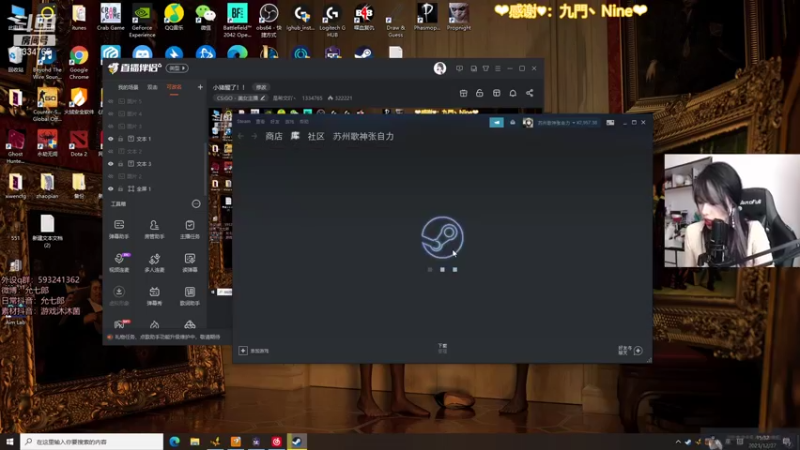Image resolution: width=800 pixels, height=450 pixels.
Task: Toggle visibility eye for 图片 5 source
Action: pos(111,101)
